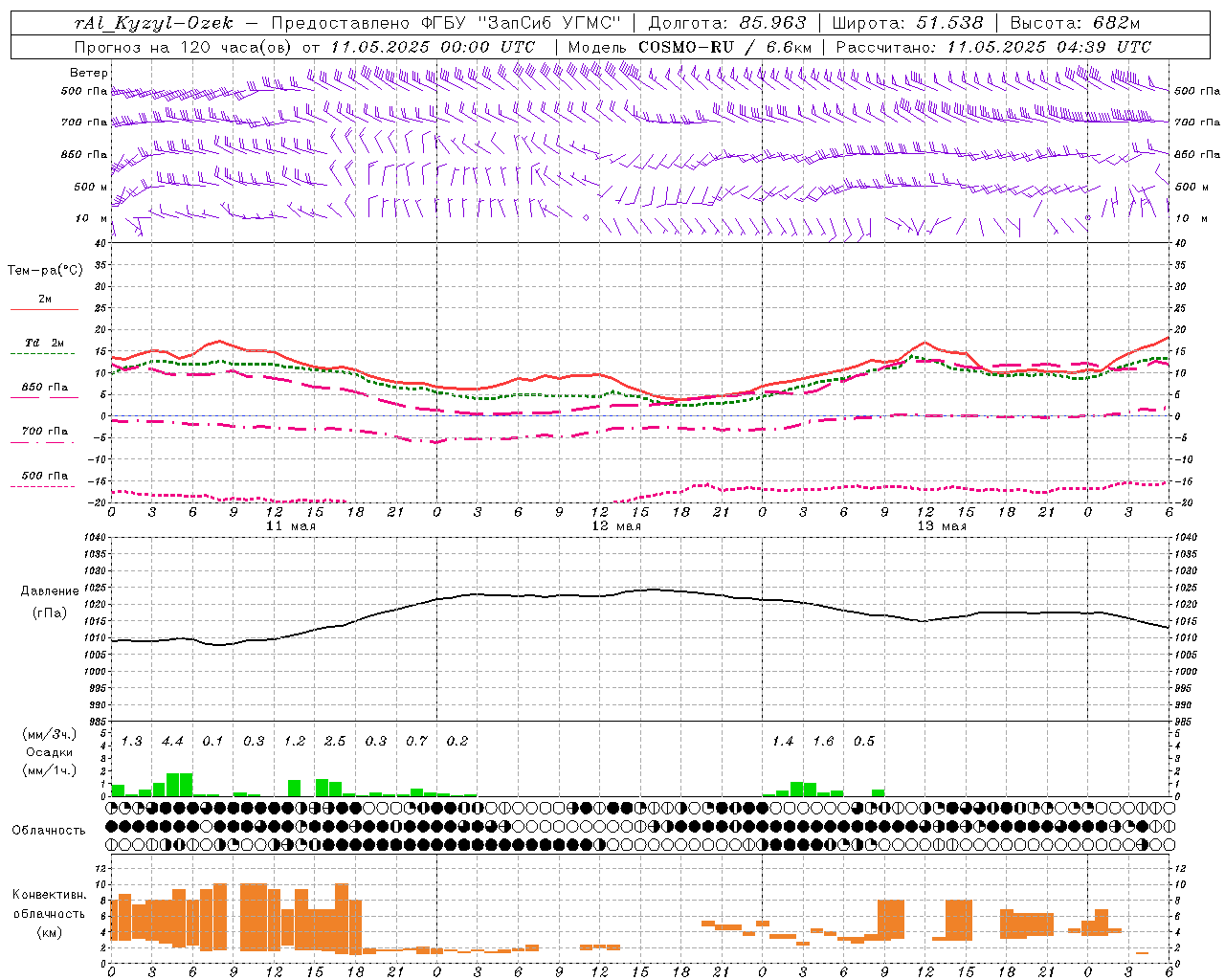This screenshot has height=980, width=1225.
Task: Click the station name rAl_Kyzyl-Ozek
Action: 152,23
